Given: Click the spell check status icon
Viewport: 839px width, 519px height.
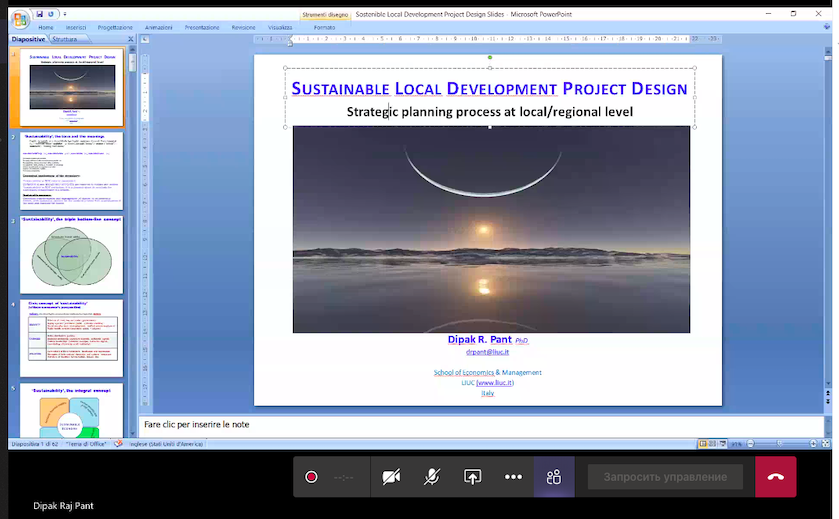Looking at the screenshot, I should click(x=118, y=443).
